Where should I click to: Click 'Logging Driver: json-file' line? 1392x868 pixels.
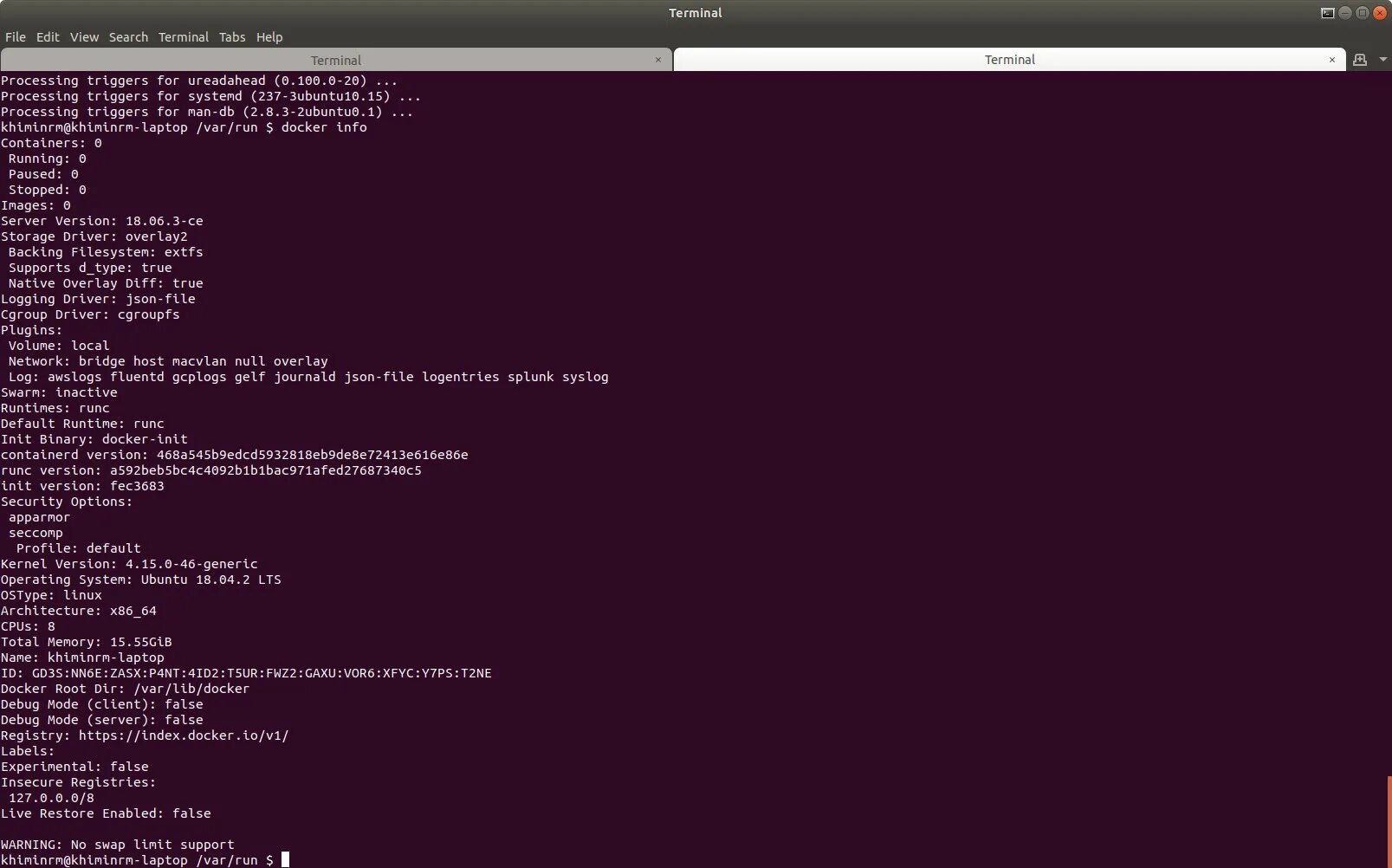(x=98, y=299)
